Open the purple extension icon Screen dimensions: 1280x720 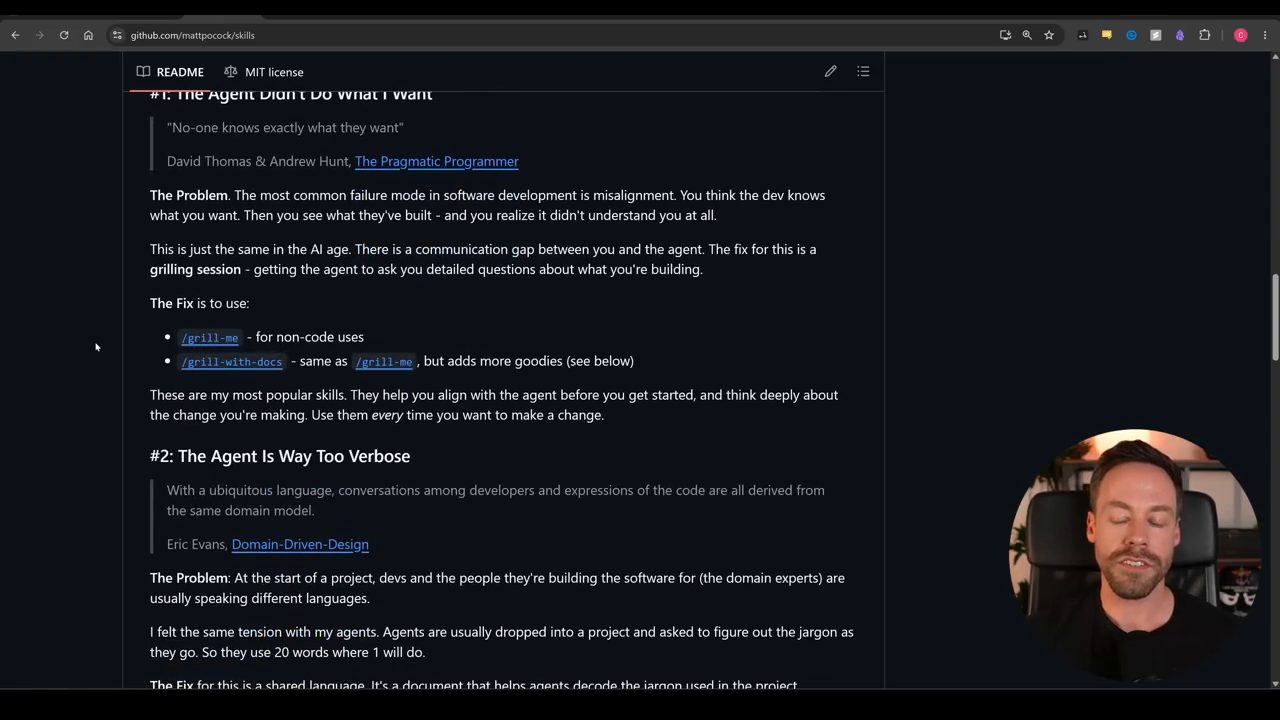click(x=1180, y=35)
